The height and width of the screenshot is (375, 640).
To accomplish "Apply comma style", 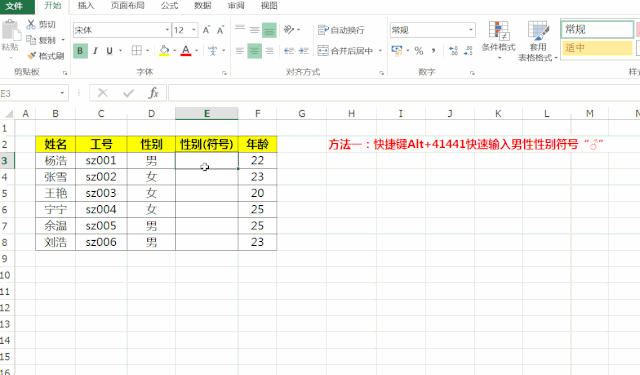I will [x=433, y=51].
